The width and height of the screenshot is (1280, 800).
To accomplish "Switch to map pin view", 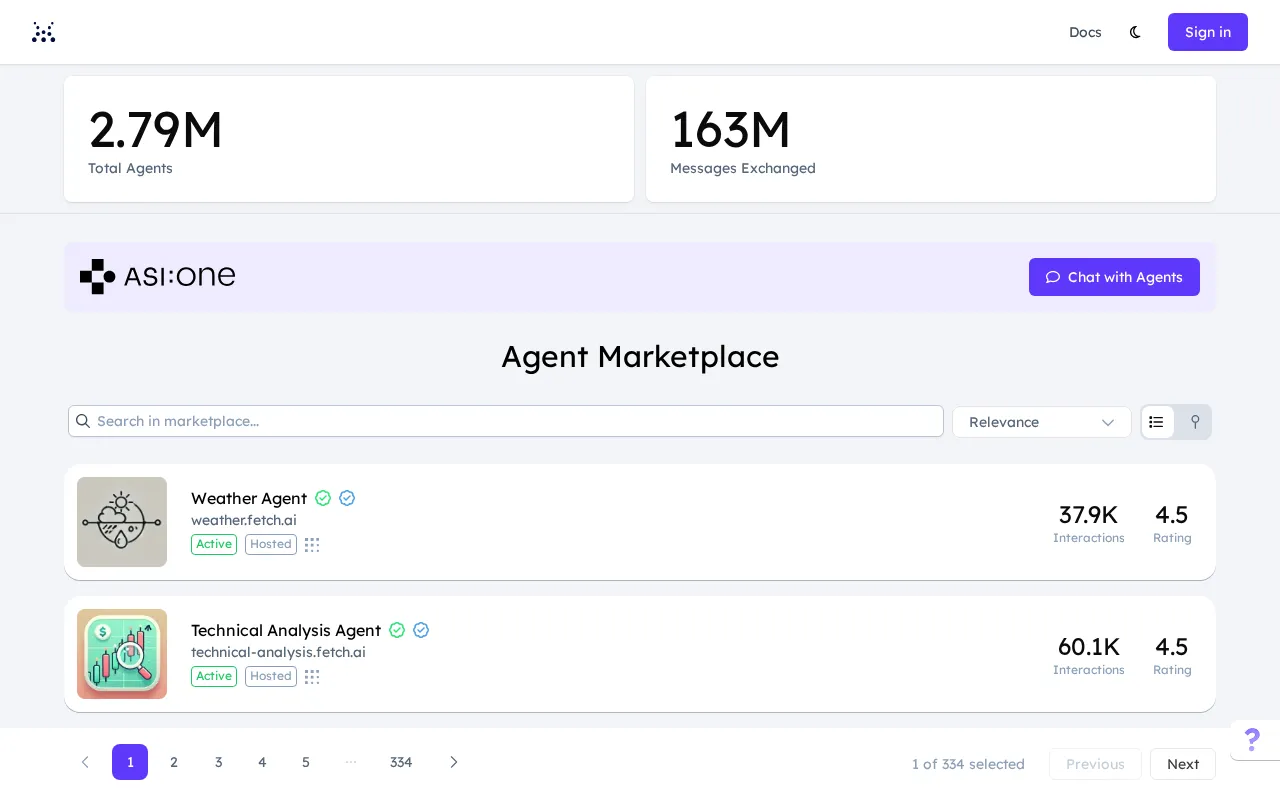I will tap(1194, 422).
